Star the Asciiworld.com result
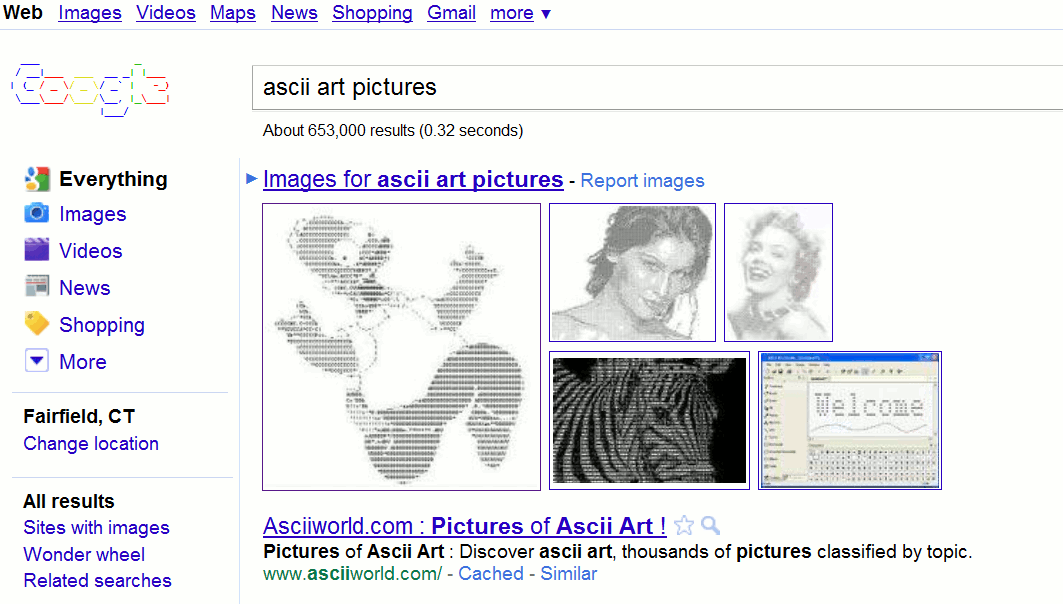Viewport: 1063px width, 604px height. point(684,526)
